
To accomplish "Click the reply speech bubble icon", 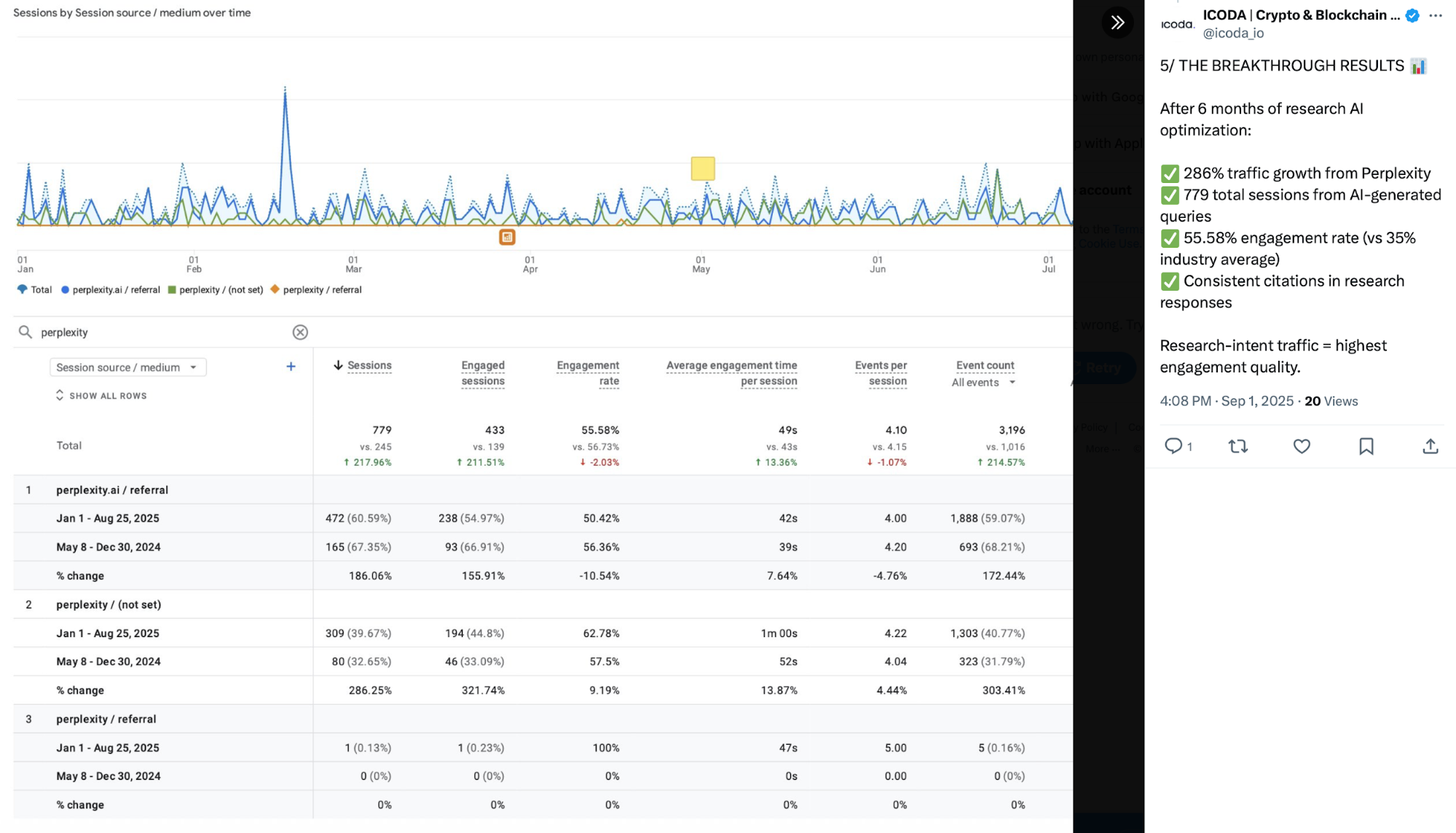I will (1173, 446).
